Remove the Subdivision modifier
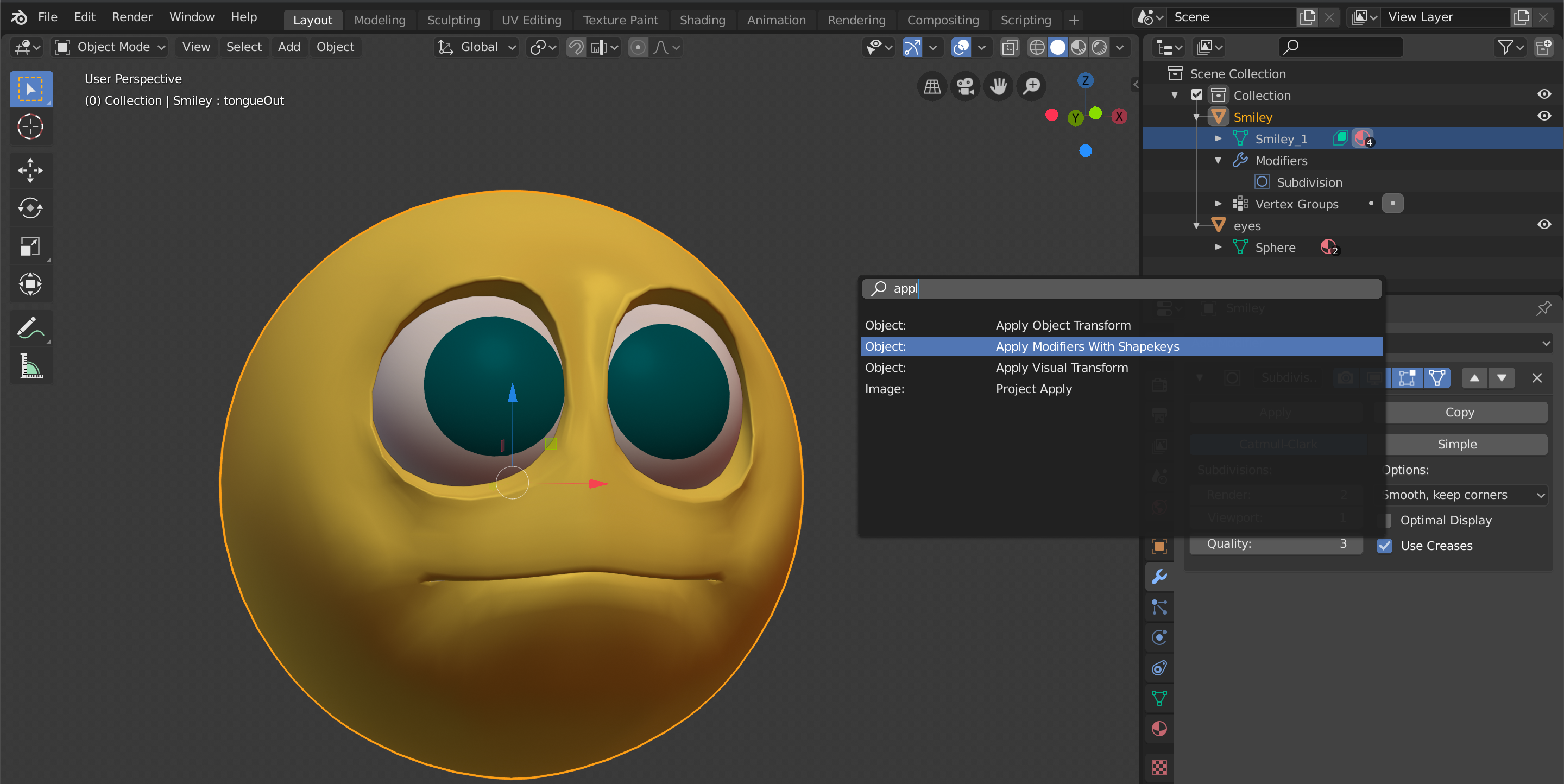This screenshot has width=1564, height=784. pyautogui.click(x=1537, y=378)
